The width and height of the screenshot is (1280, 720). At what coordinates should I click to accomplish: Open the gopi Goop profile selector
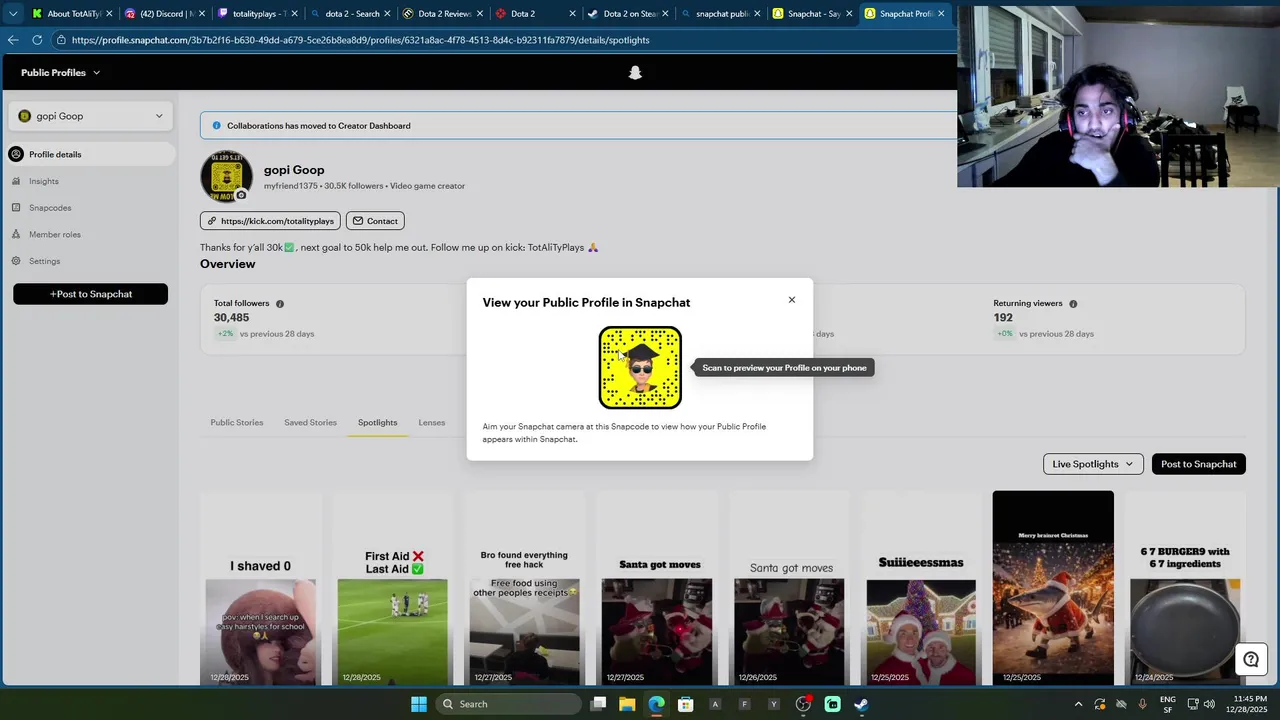[x=91, y=116]
